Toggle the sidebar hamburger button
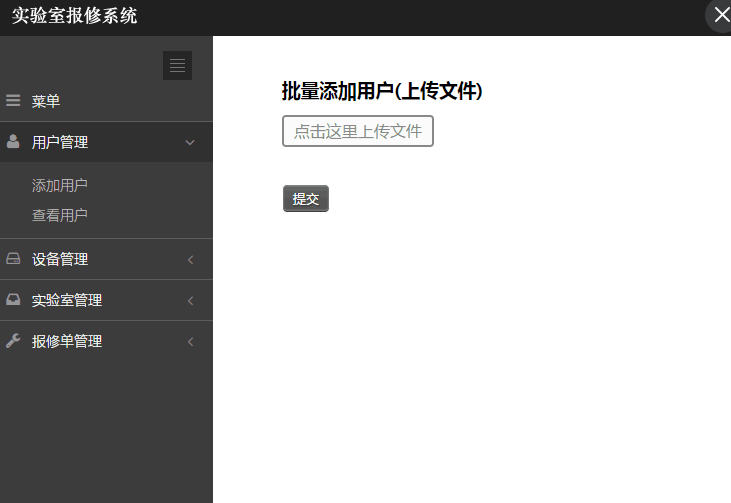The image size is (731, 503). [177, 65]
